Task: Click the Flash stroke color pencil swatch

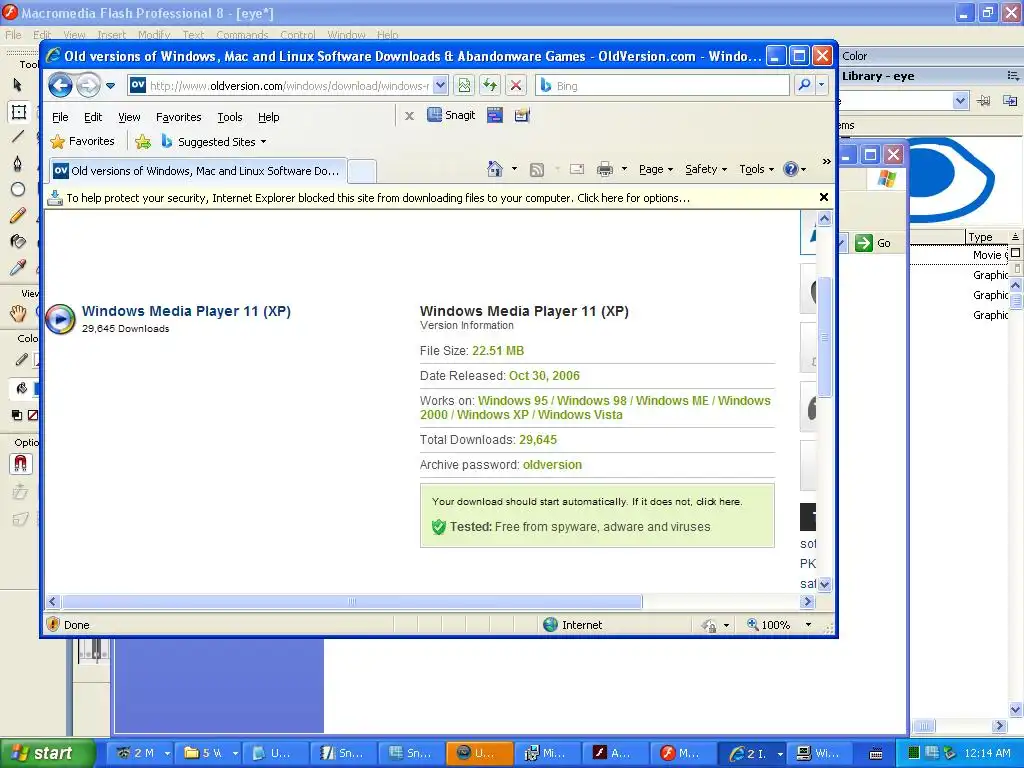Action: coord(21,360)
